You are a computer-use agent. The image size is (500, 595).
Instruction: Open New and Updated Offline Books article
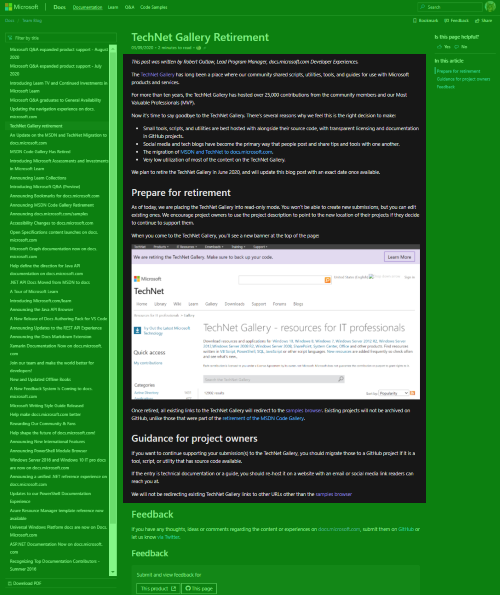tap(40, 379)
